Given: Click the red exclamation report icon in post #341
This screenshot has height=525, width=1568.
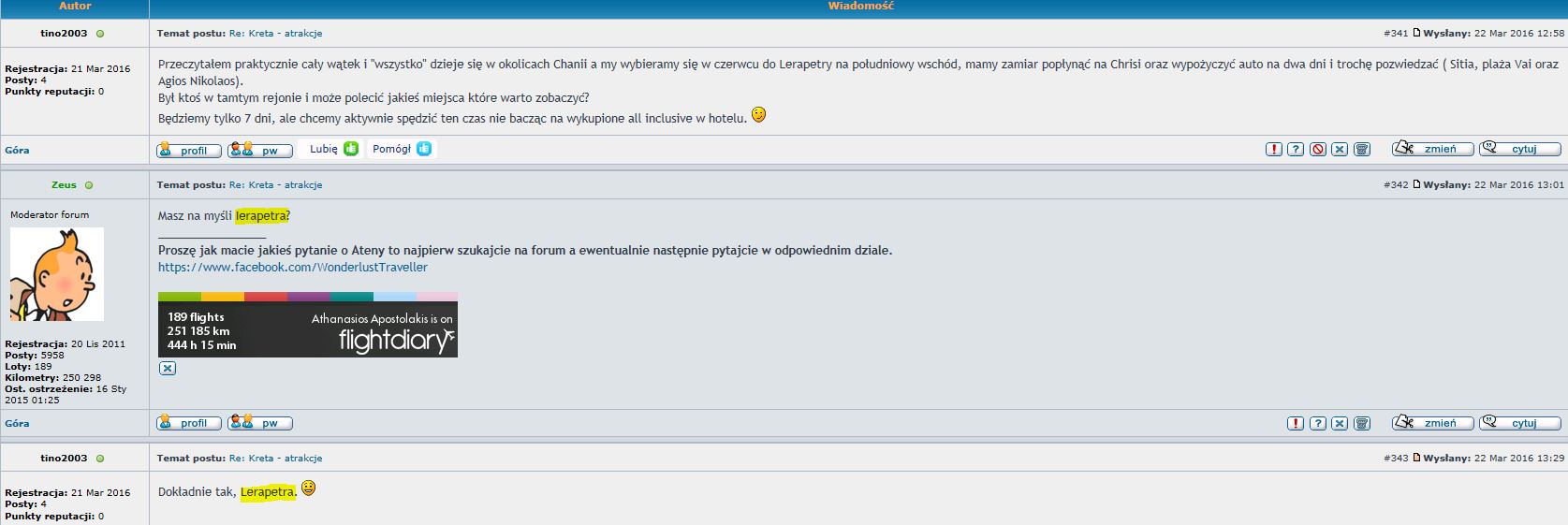Looking at the screenshot, I should click(1273, 149).
